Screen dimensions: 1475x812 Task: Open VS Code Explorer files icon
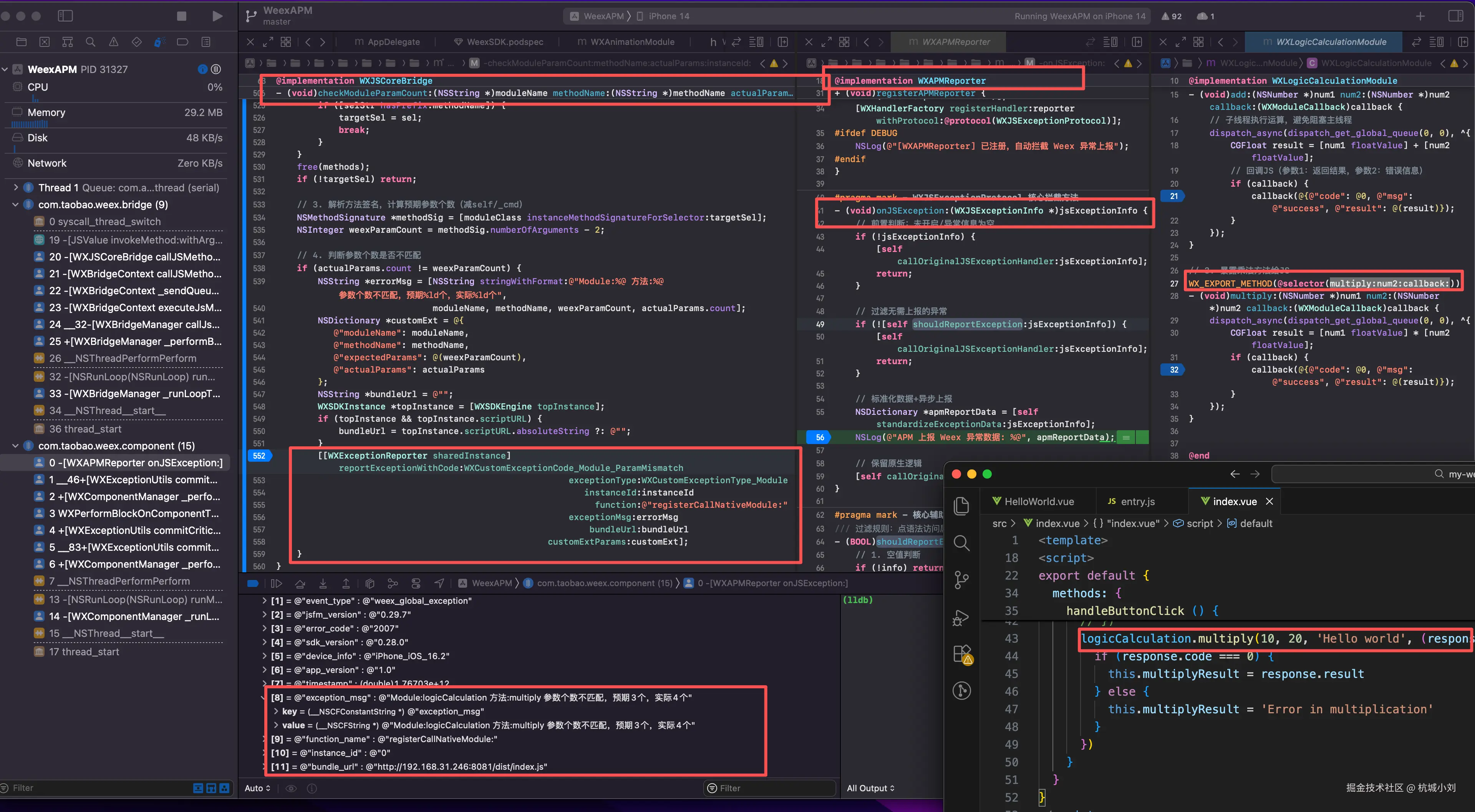tap(961, 506)
